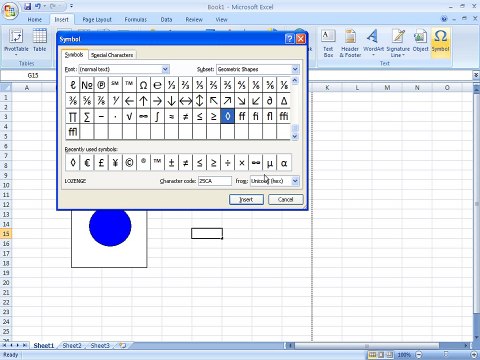480x360 pixels.
Task: Select the infinity symbol in grid
Action: pos(143,116)
